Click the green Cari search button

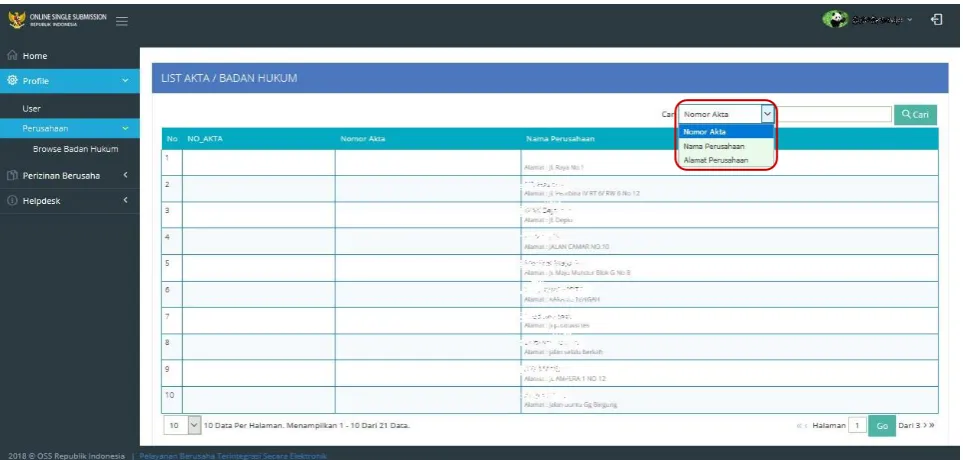pos(915,115)
